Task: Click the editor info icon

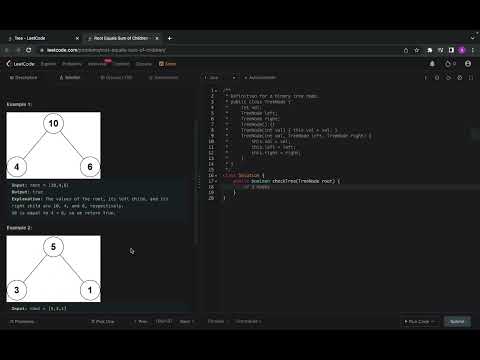Action: pos(426,78)
